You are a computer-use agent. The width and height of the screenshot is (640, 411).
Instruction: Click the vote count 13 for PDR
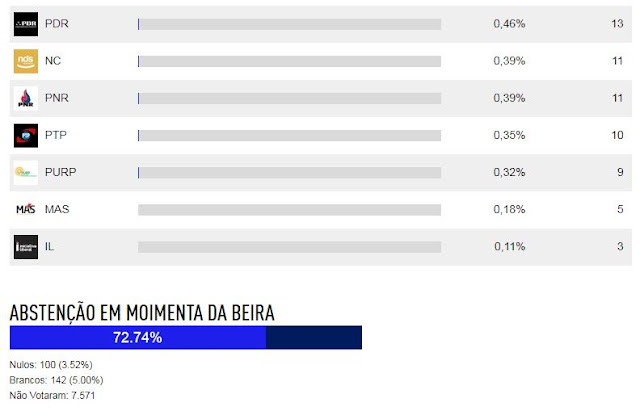(x=615, y=23)
